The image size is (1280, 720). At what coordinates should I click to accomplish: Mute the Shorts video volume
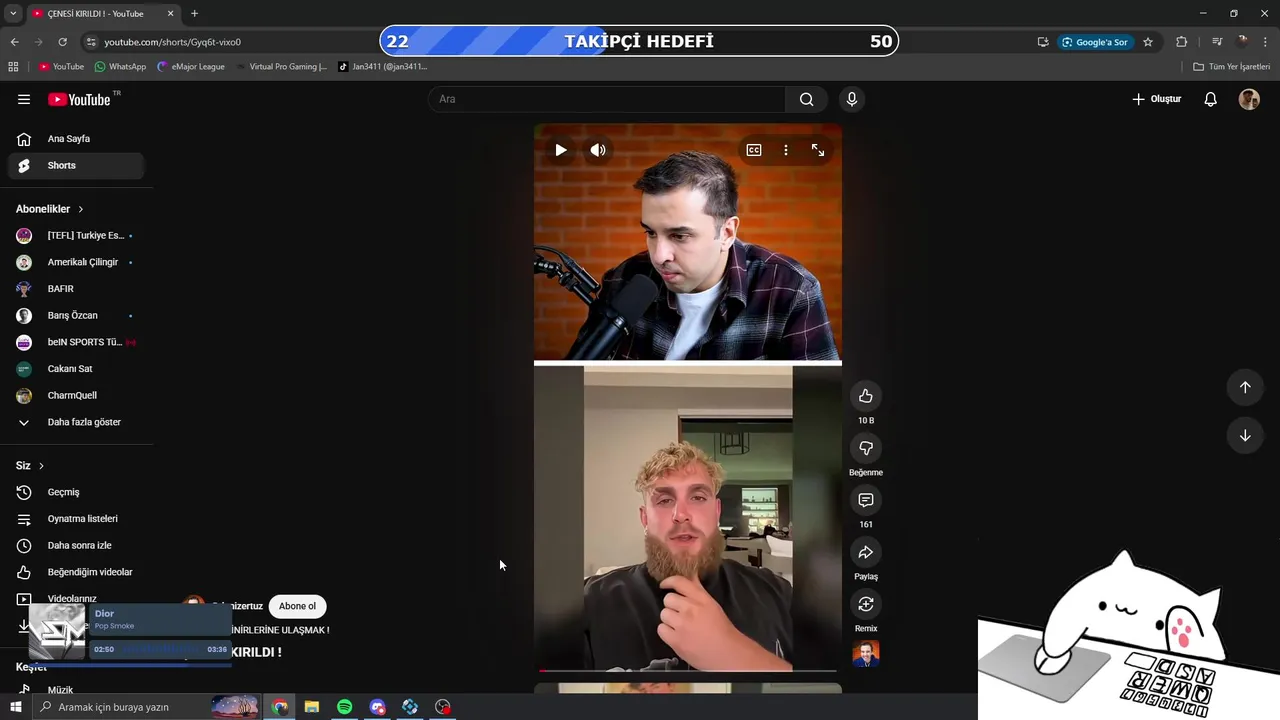click(x=598, y=150)
